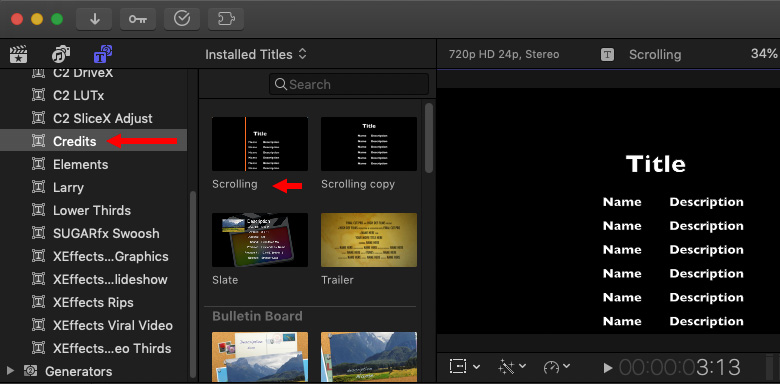Image resolution: width=780 pixels, height=384 pixels.
Task: Click the Bulletin Board section header
Action: coord(257,316)
